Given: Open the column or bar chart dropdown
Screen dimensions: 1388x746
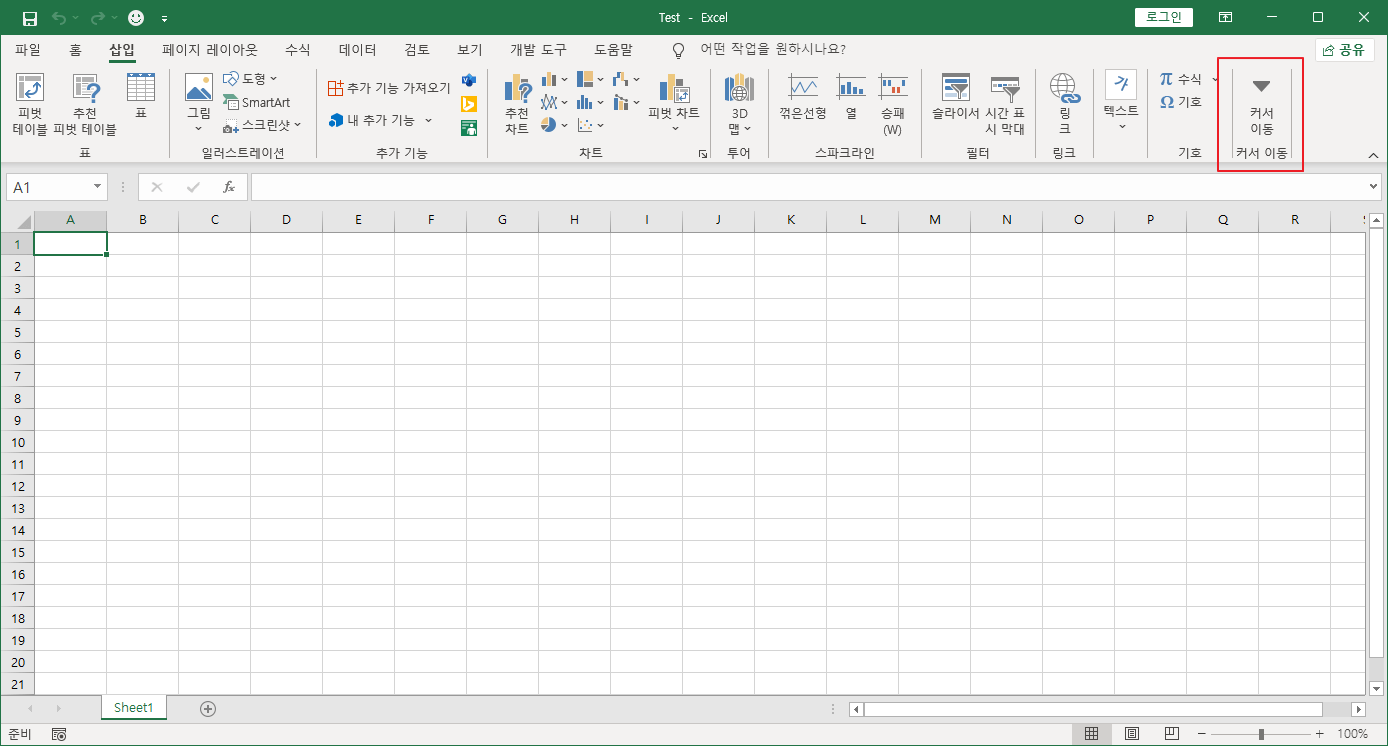Looking at the screenshot, I should tap(554, 79).
